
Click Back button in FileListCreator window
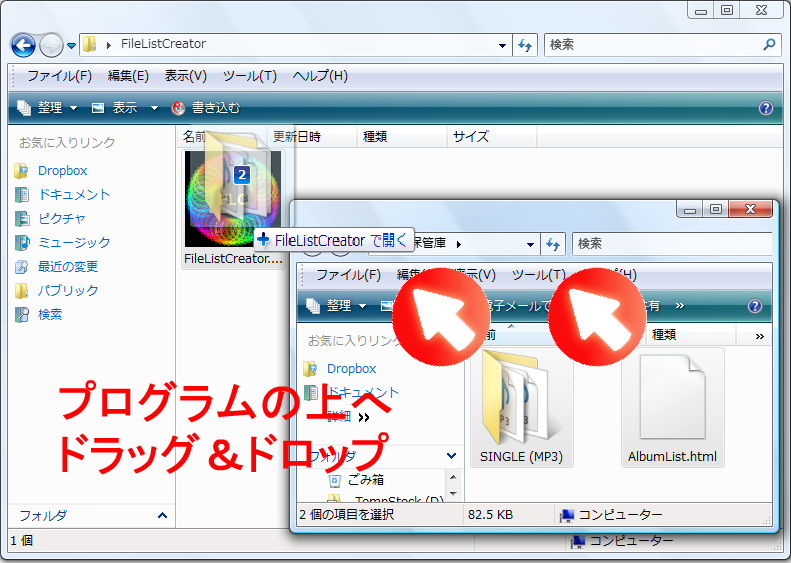coord(23,46)
